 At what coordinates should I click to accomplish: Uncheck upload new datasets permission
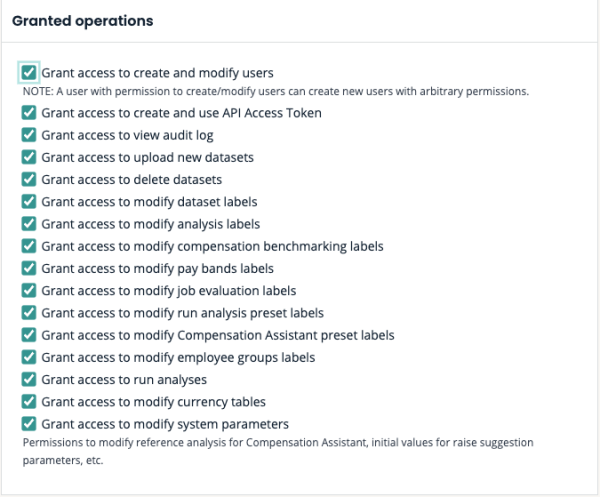point(29,157)
